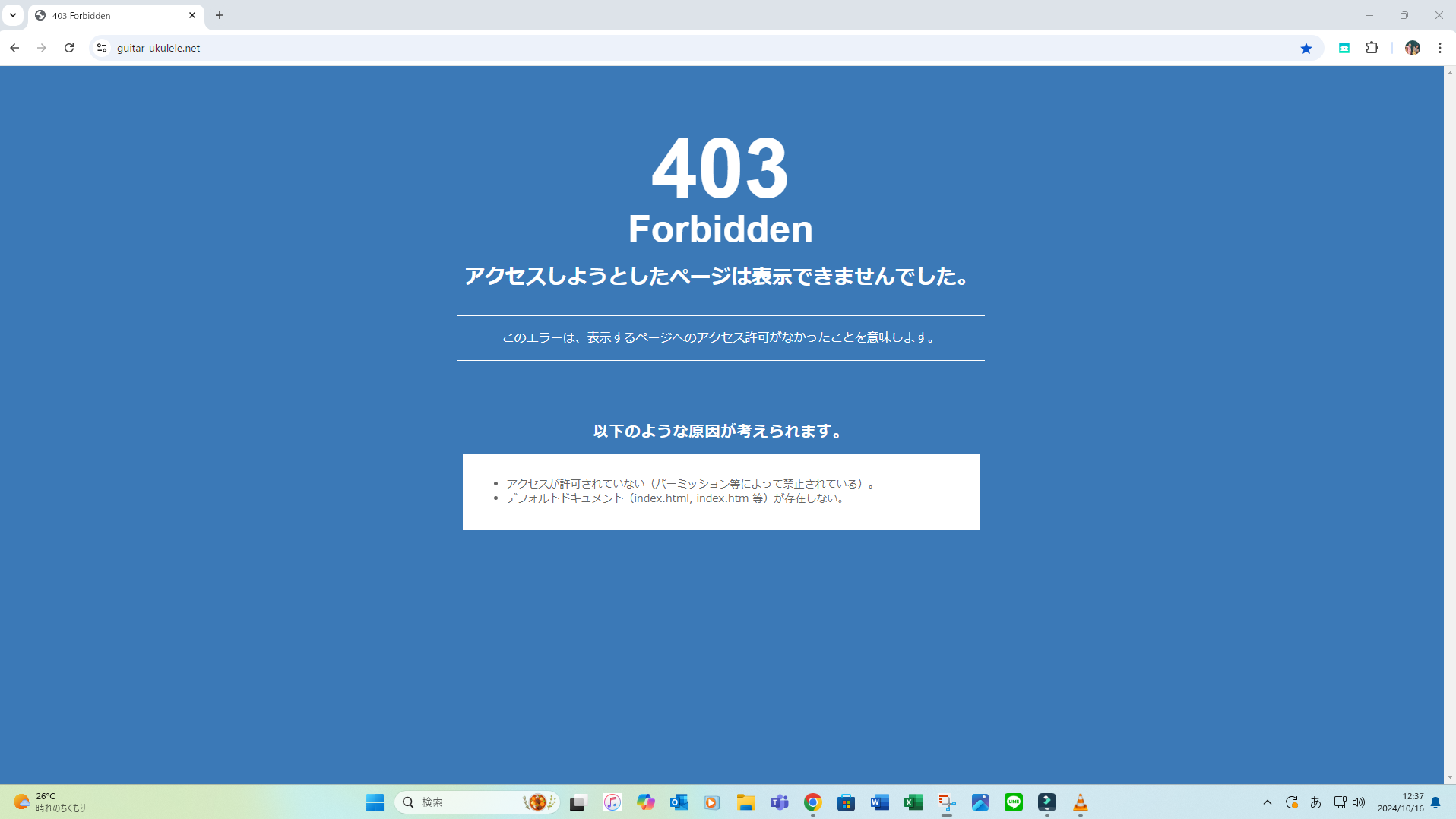Open the LINE app from taskbar

tap(1013, 802)
